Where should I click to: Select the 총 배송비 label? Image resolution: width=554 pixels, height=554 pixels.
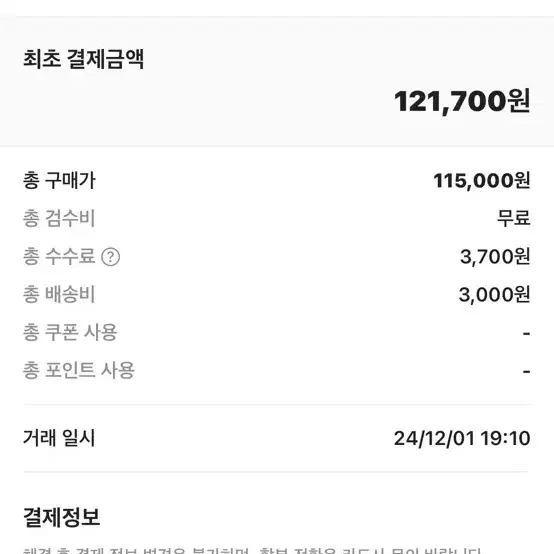click(x=59, y=294)
